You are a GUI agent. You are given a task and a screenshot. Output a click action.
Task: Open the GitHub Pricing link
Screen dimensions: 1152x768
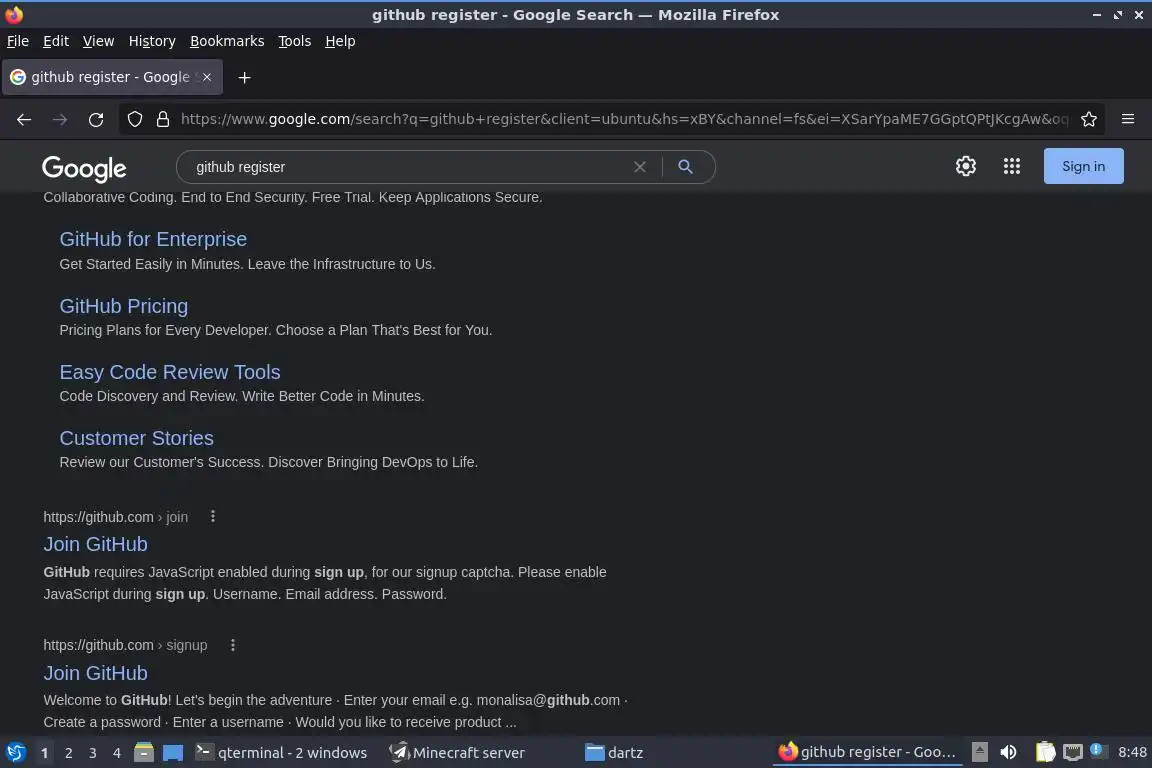[x=123, y=306]
